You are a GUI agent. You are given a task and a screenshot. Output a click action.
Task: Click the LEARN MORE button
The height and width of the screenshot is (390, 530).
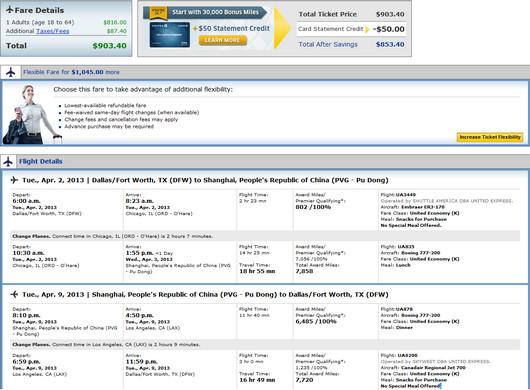222,40
